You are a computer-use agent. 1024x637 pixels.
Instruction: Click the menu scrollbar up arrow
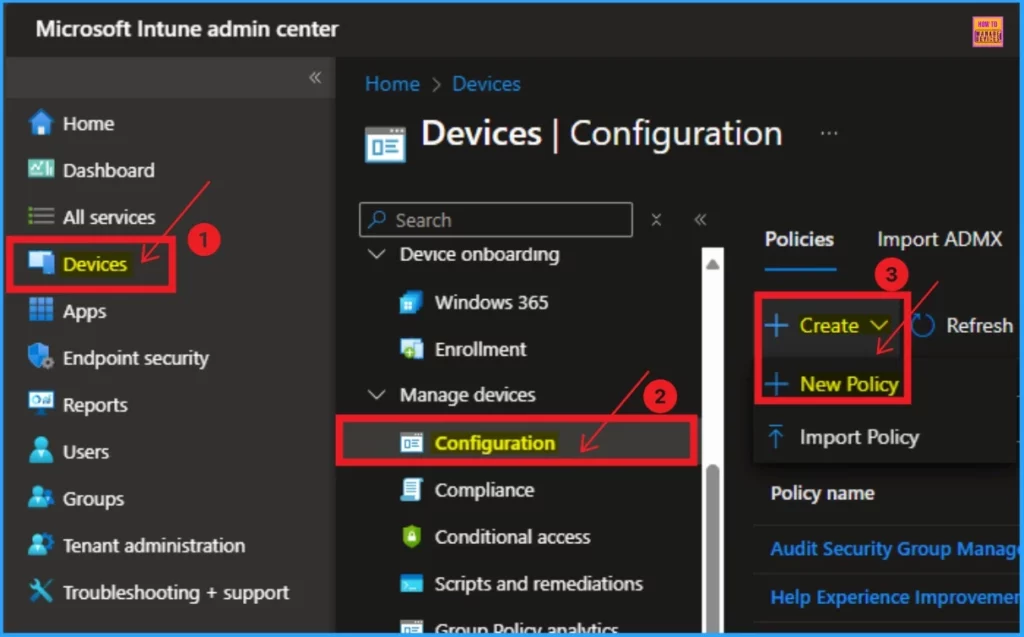[x=712, y=265]
